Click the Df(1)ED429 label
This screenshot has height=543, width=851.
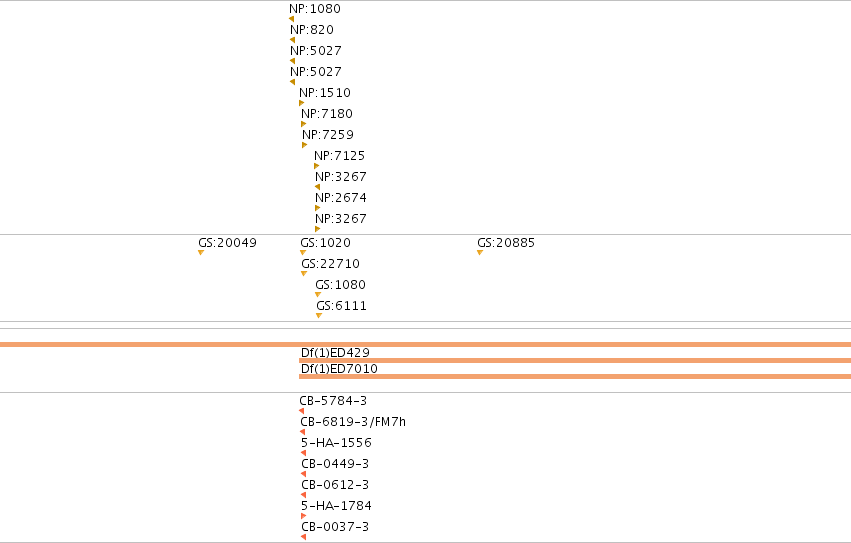[335, 352]
